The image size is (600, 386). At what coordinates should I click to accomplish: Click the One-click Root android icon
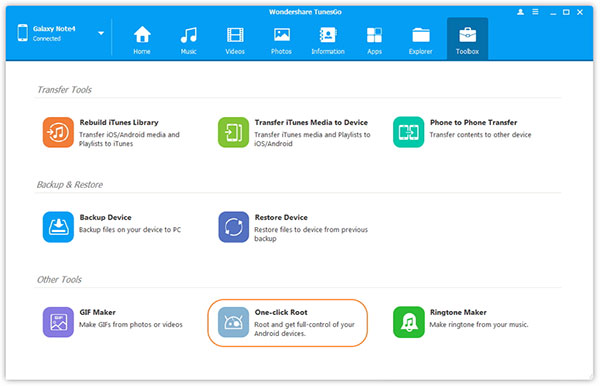click(233, 322)
